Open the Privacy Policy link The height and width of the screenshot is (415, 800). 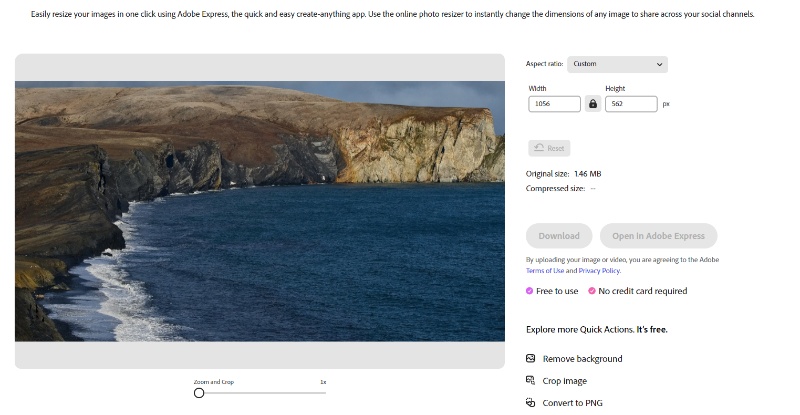[x=599, y=271]
